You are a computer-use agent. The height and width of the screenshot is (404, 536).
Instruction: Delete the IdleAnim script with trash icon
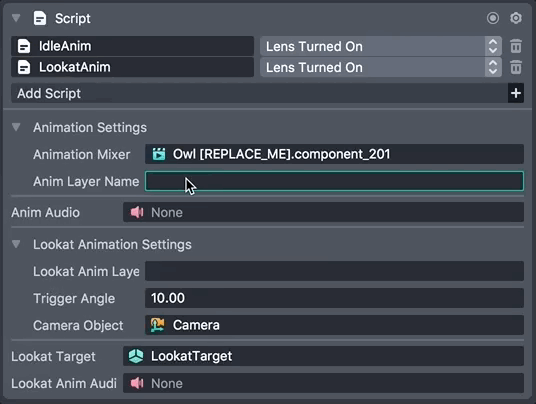click(x=516, y=46)
